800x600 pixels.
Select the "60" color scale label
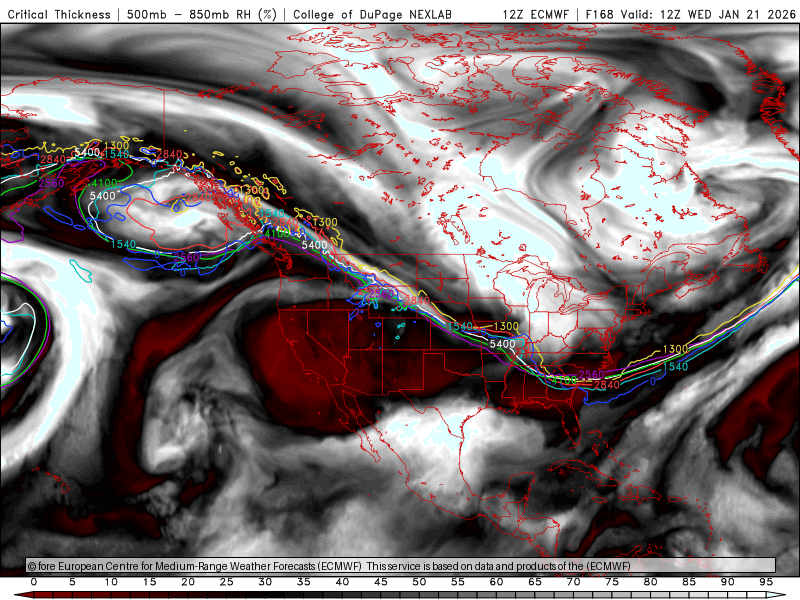click(x=496, y=582)
